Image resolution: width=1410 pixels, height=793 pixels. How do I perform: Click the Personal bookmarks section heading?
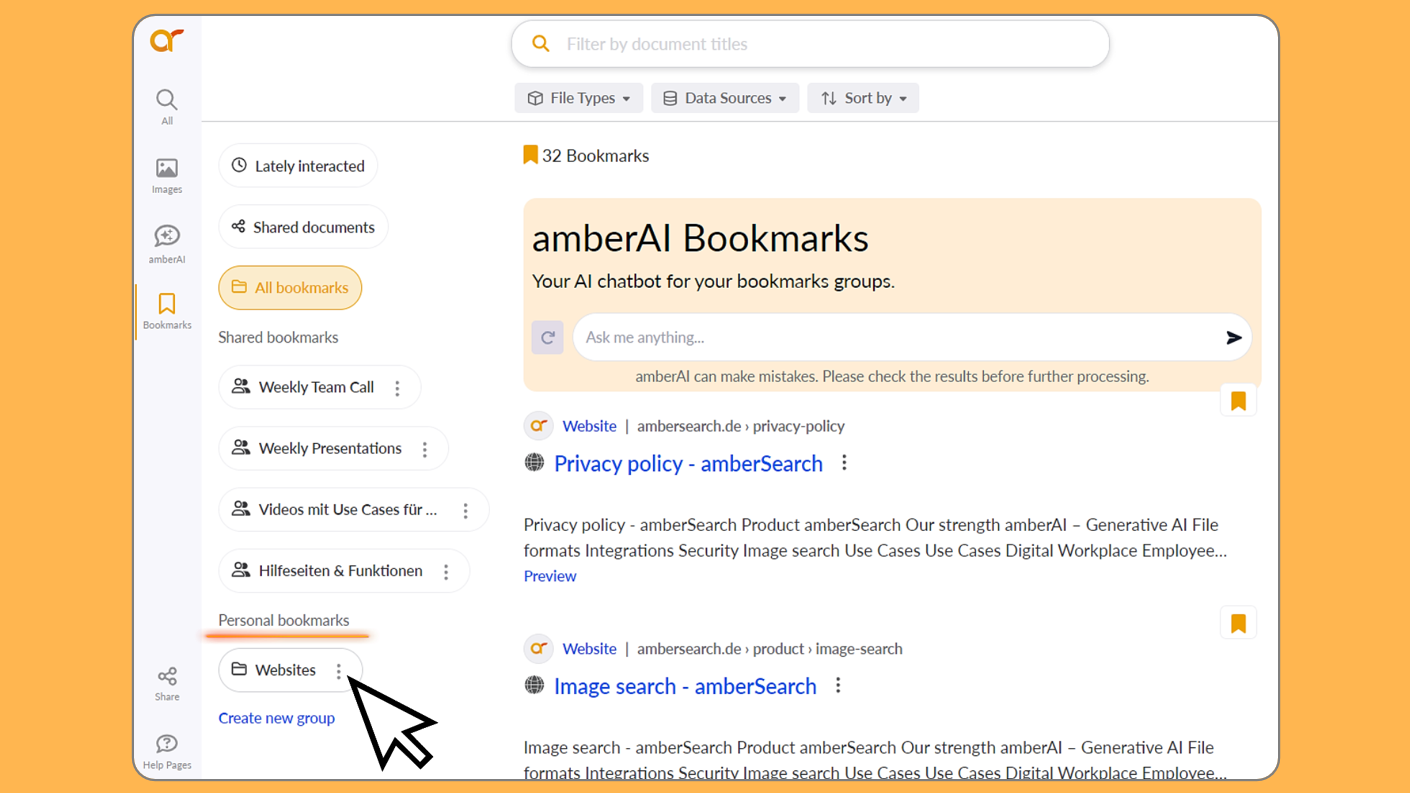point(283,621)
